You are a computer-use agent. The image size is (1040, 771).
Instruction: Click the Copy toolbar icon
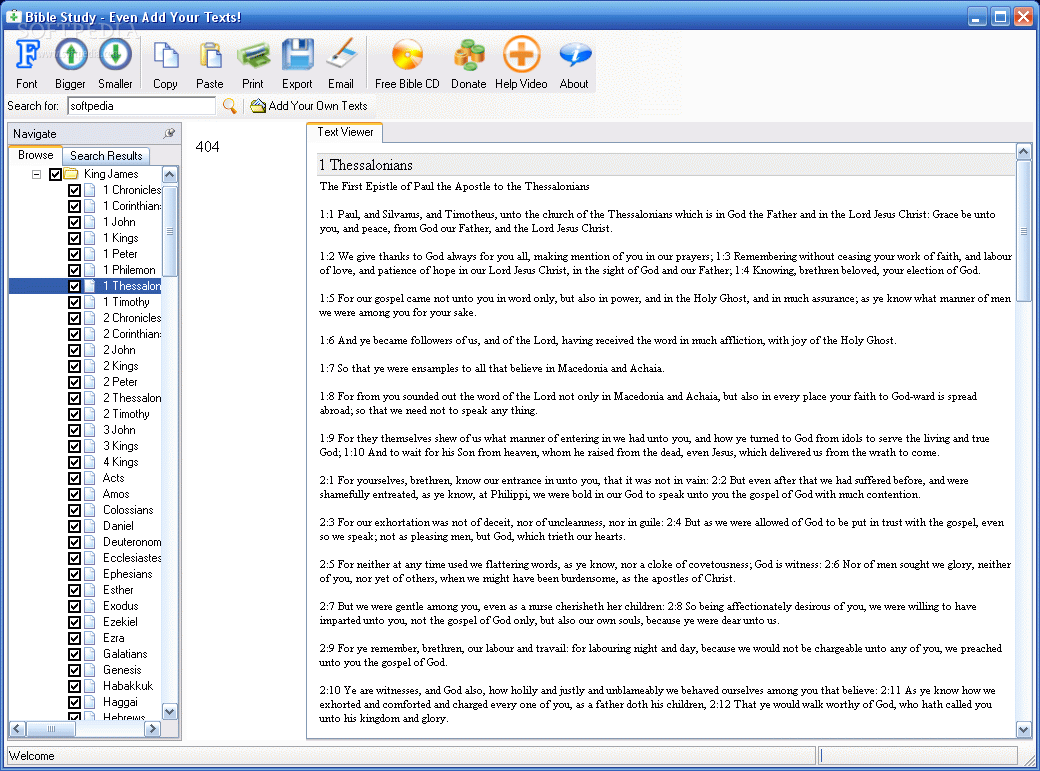pos(165,56)
